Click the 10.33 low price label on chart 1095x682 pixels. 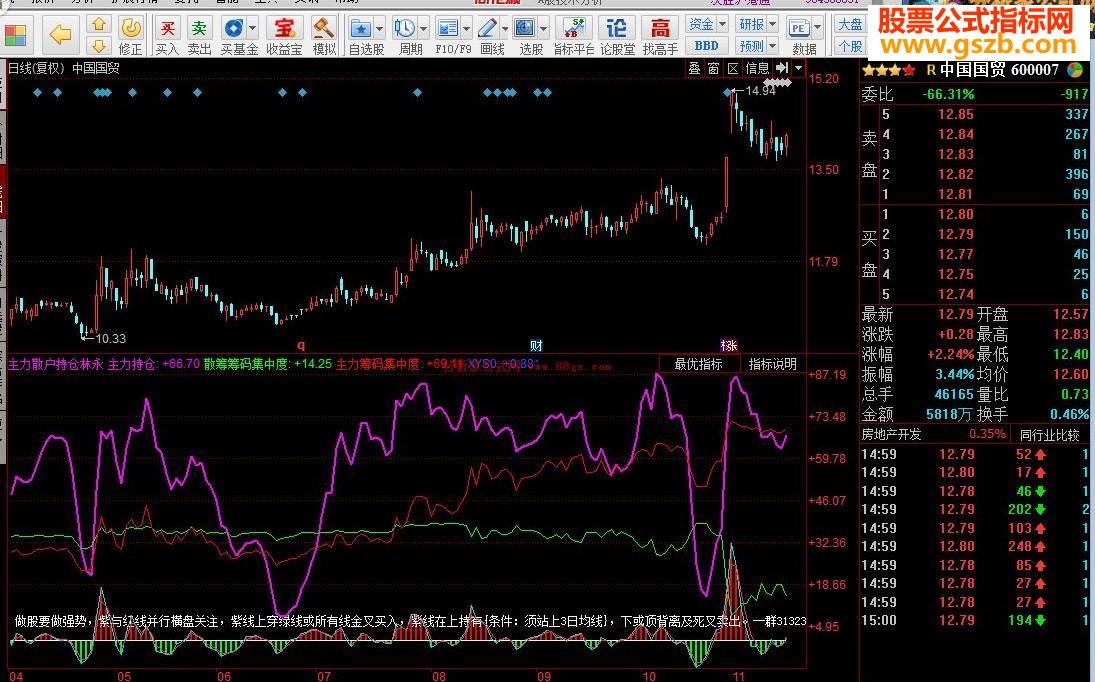110,339
